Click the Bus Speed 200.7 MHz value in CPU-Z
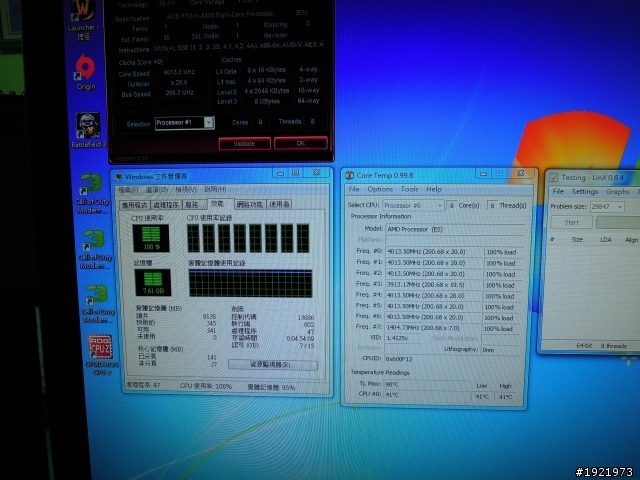The image size is (640, 480). [179, 93]
